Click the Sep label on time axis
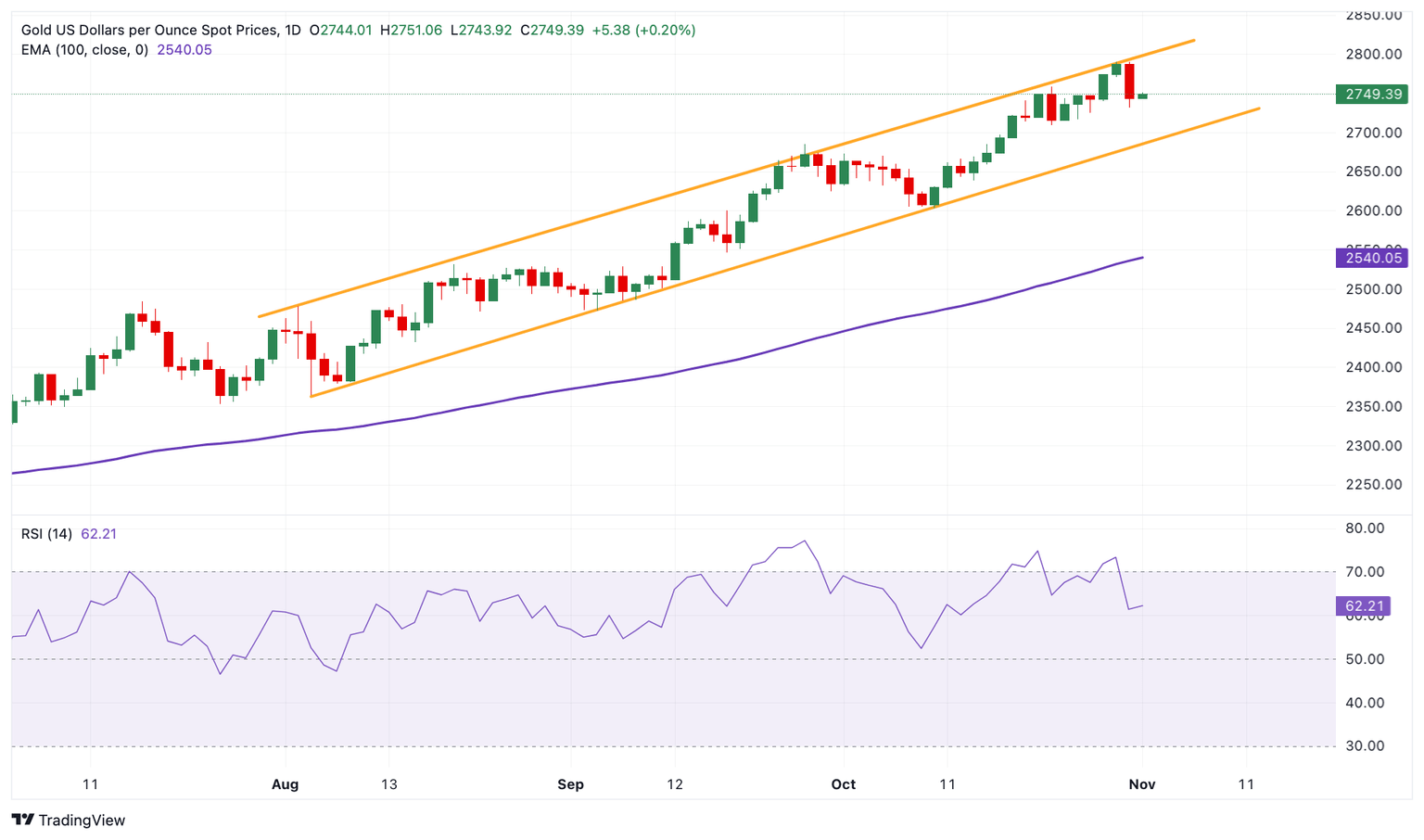 click(x=570, y=784)
